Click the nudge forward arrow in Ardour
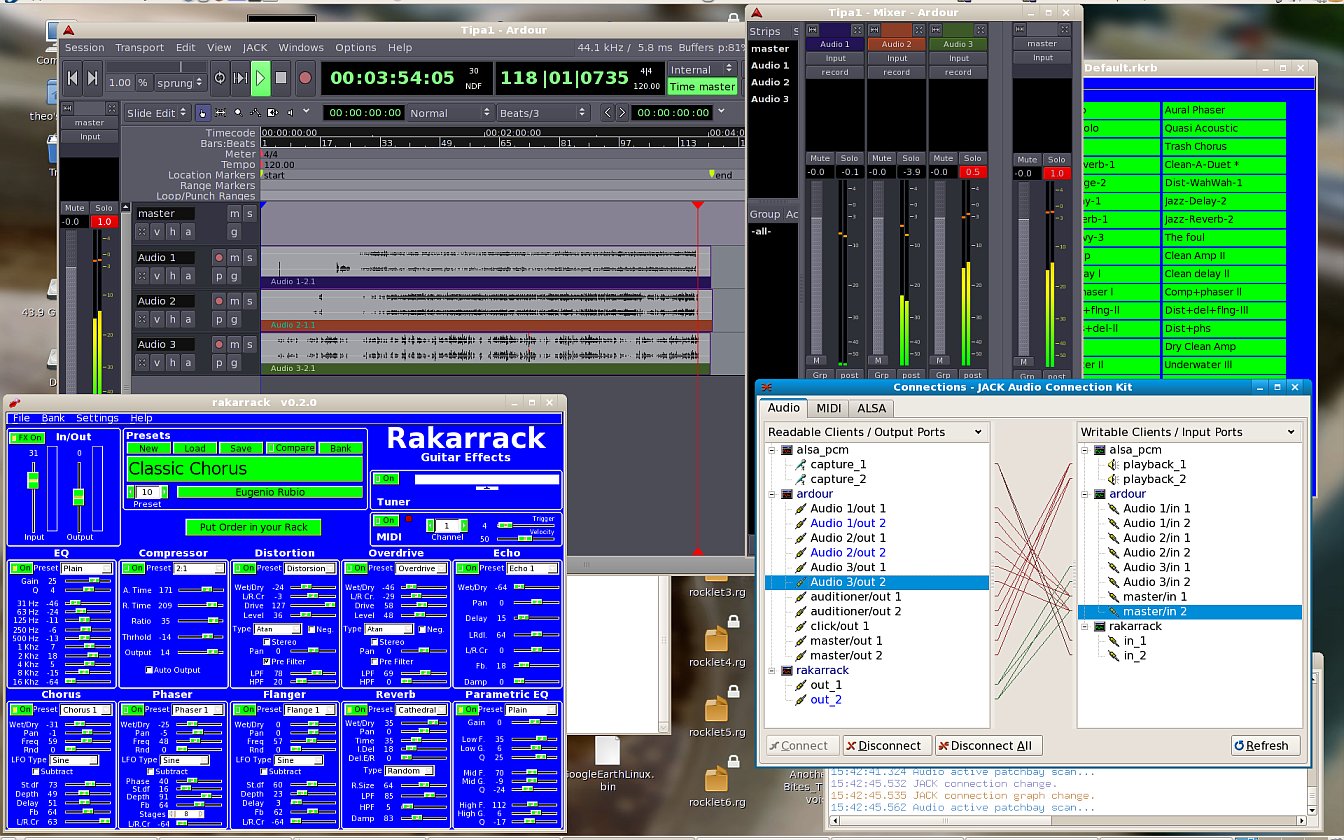1344x840 pixels. point(622,113)
